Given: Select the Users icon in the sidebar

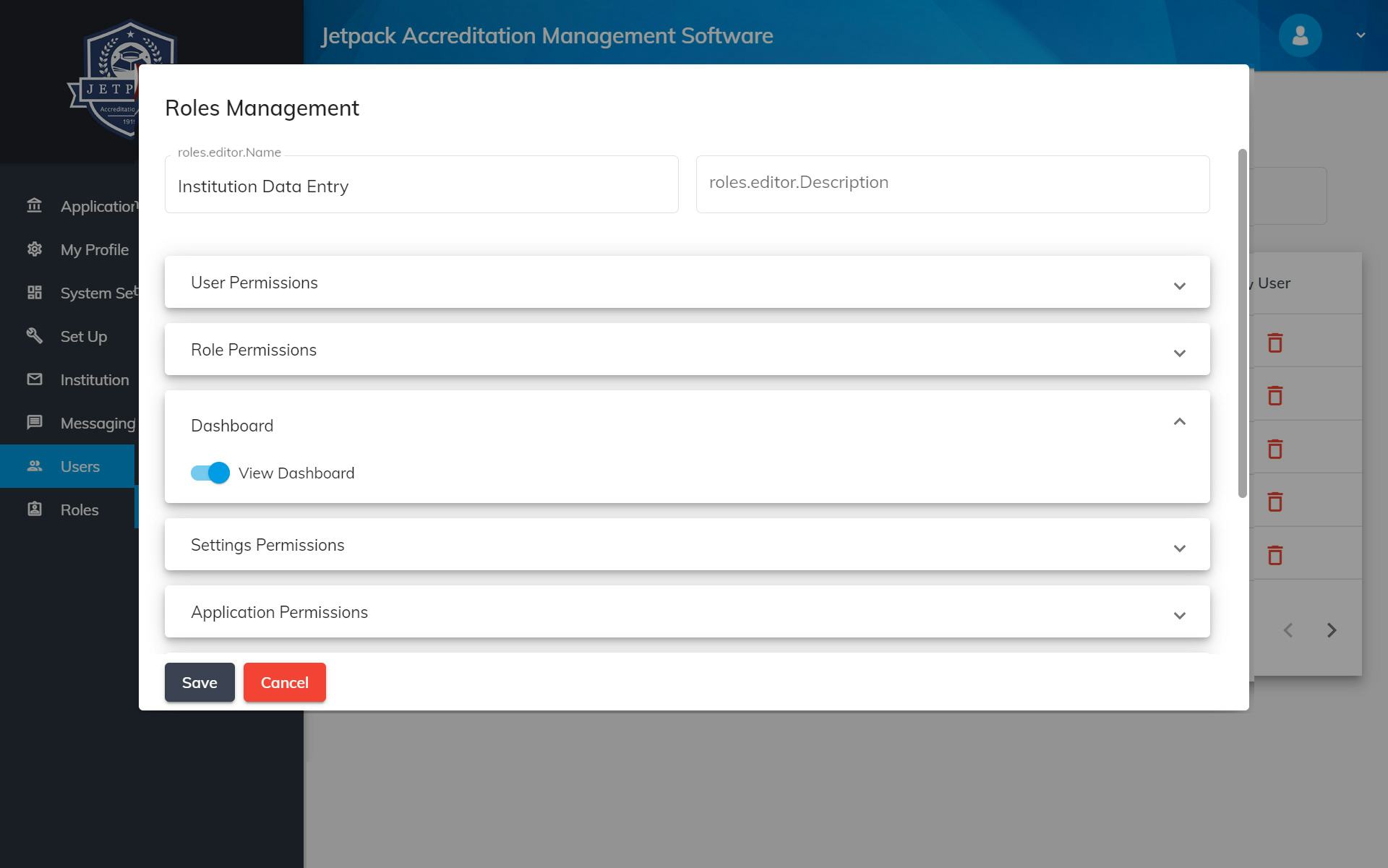Looking at the screenshot, I should (x=34, y=466).
